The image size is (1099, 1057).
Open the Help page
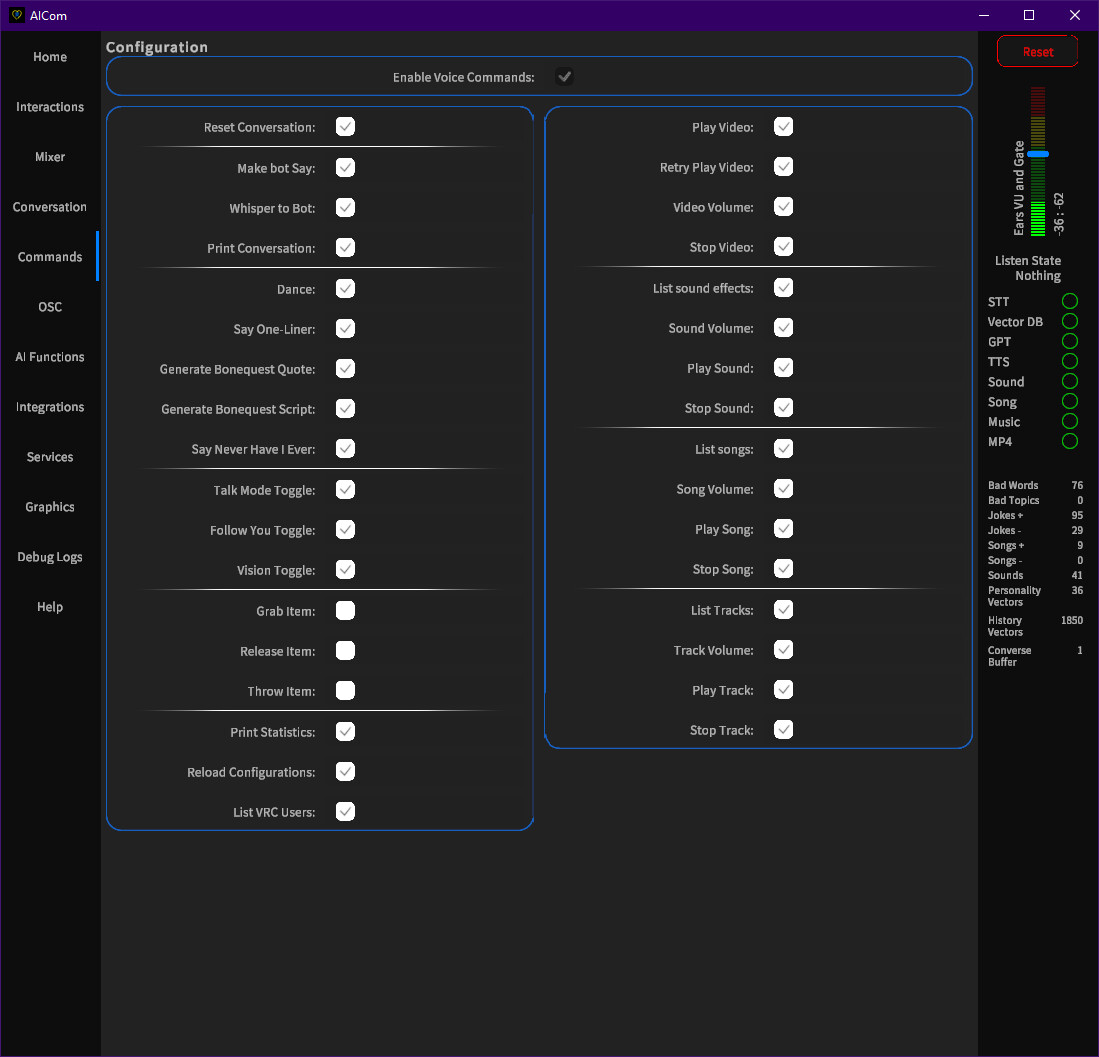49,607
